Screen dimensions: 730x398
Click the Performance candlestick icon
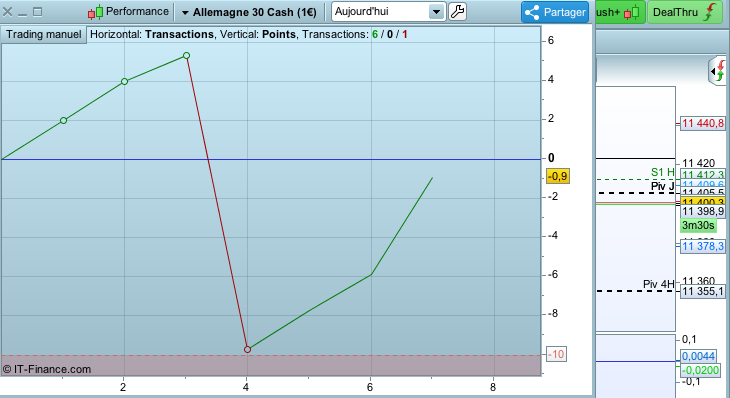tap(95, 12)
